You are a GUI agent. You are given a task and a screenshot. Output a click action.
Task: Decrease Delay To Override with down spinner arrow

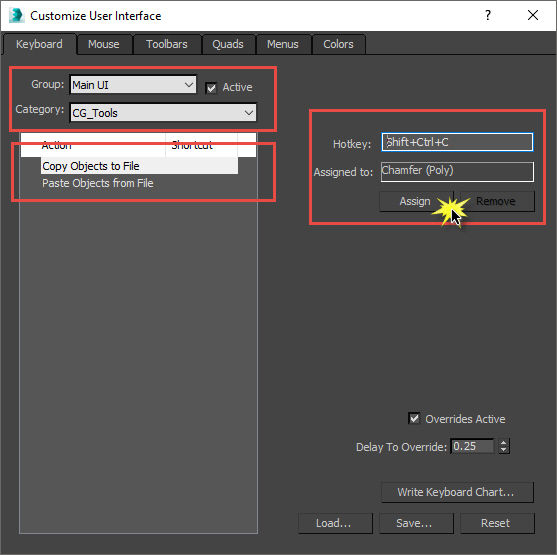point(503,450)
